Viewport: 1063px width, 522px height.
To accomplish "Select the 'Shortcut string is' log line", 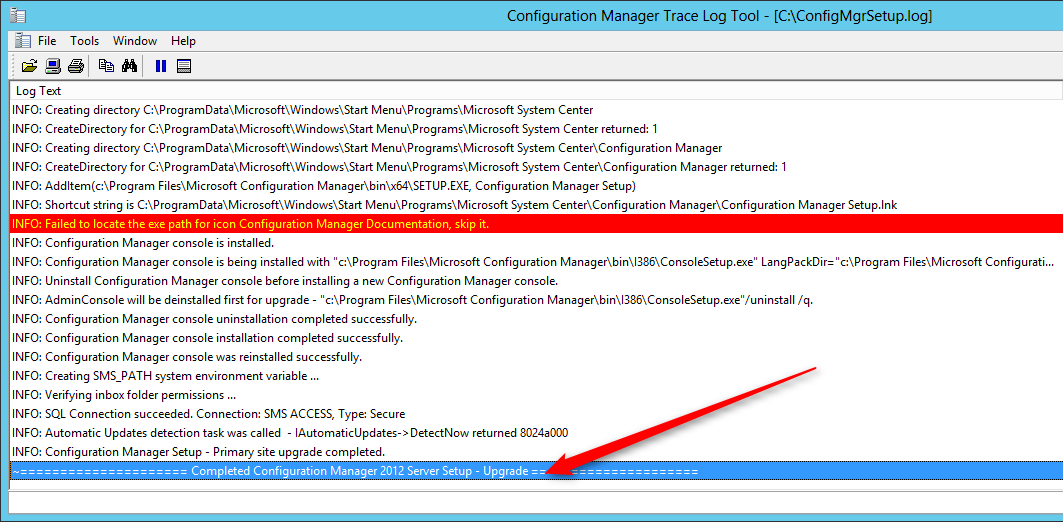I will 536,205.
